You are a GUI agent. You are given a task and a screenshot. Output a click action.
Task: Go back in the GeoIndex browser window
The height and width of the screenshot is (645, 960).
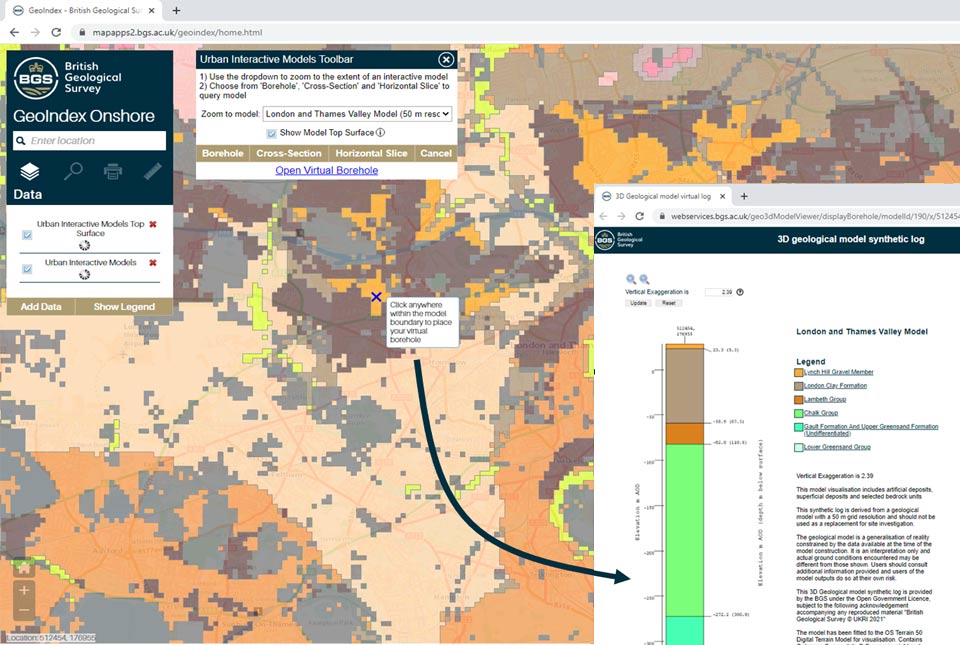click(x=14, y=32)
